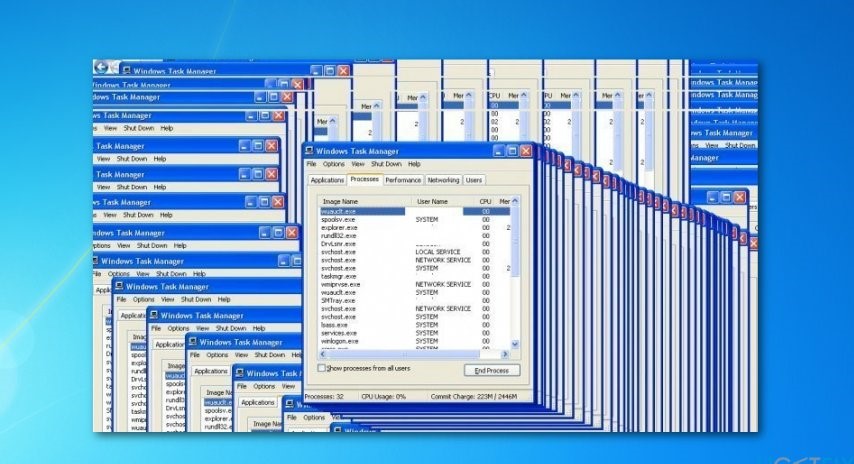854x464 pixels.
Task: Enable Show processes from all users
Action: click(x=322, y=369)
